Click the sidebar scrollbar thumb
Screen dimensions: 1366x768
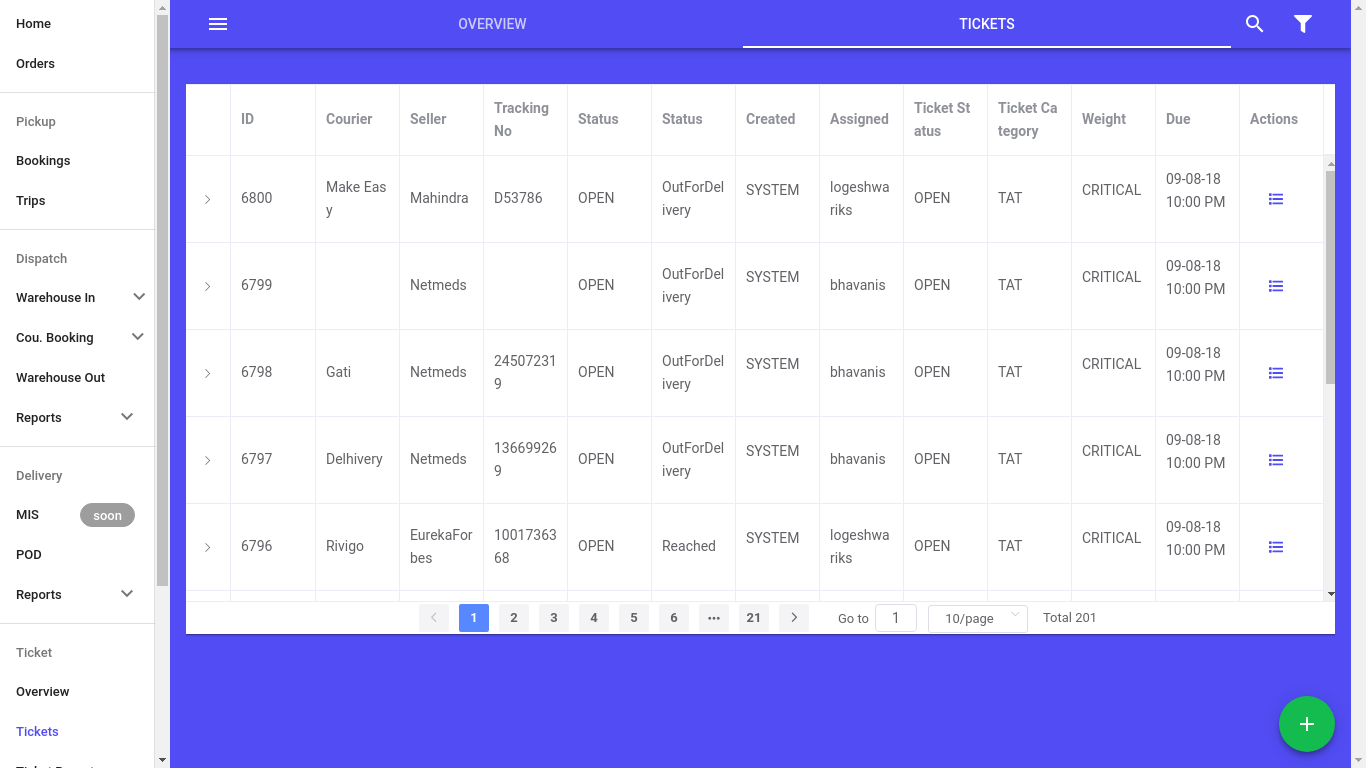coord(162,300)
